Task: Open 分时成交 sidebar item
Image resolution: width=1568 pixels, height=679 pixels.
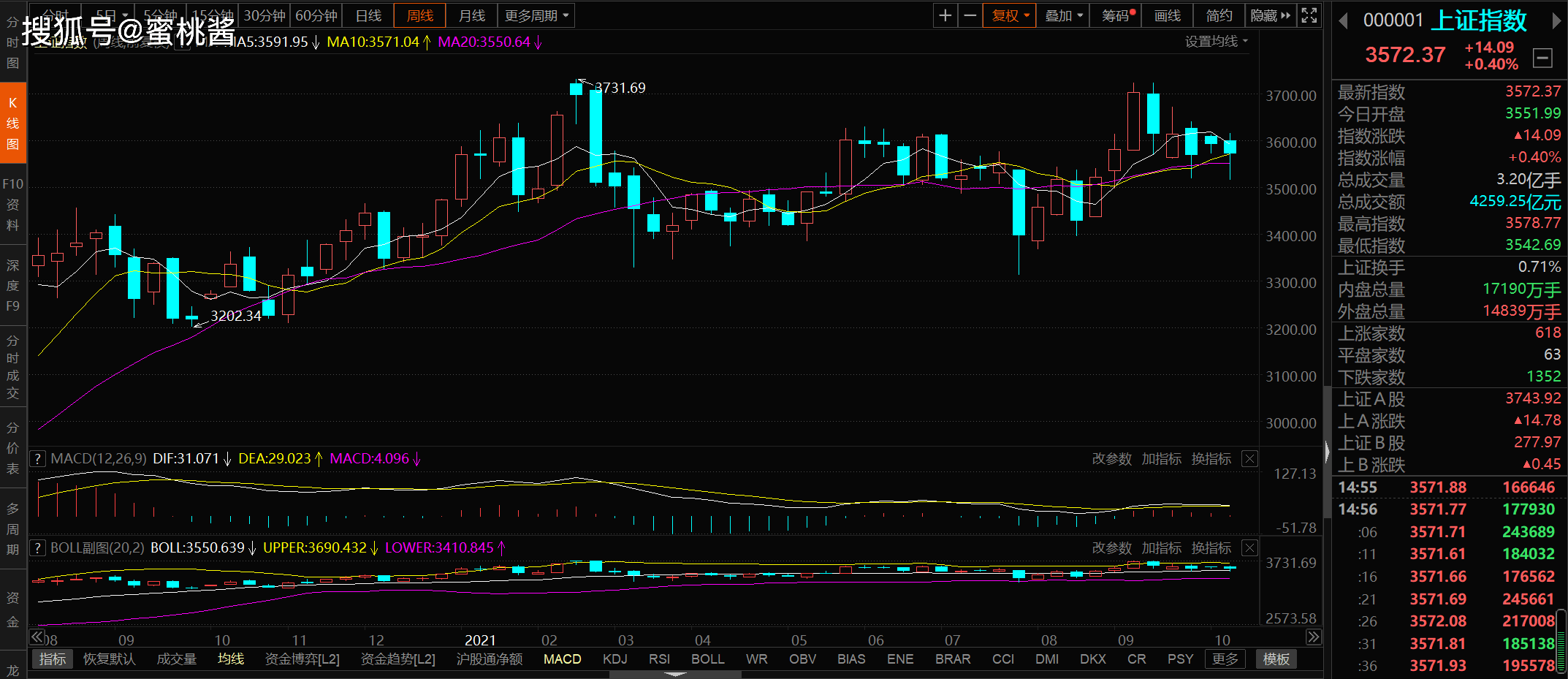Action: pos(12,367)
